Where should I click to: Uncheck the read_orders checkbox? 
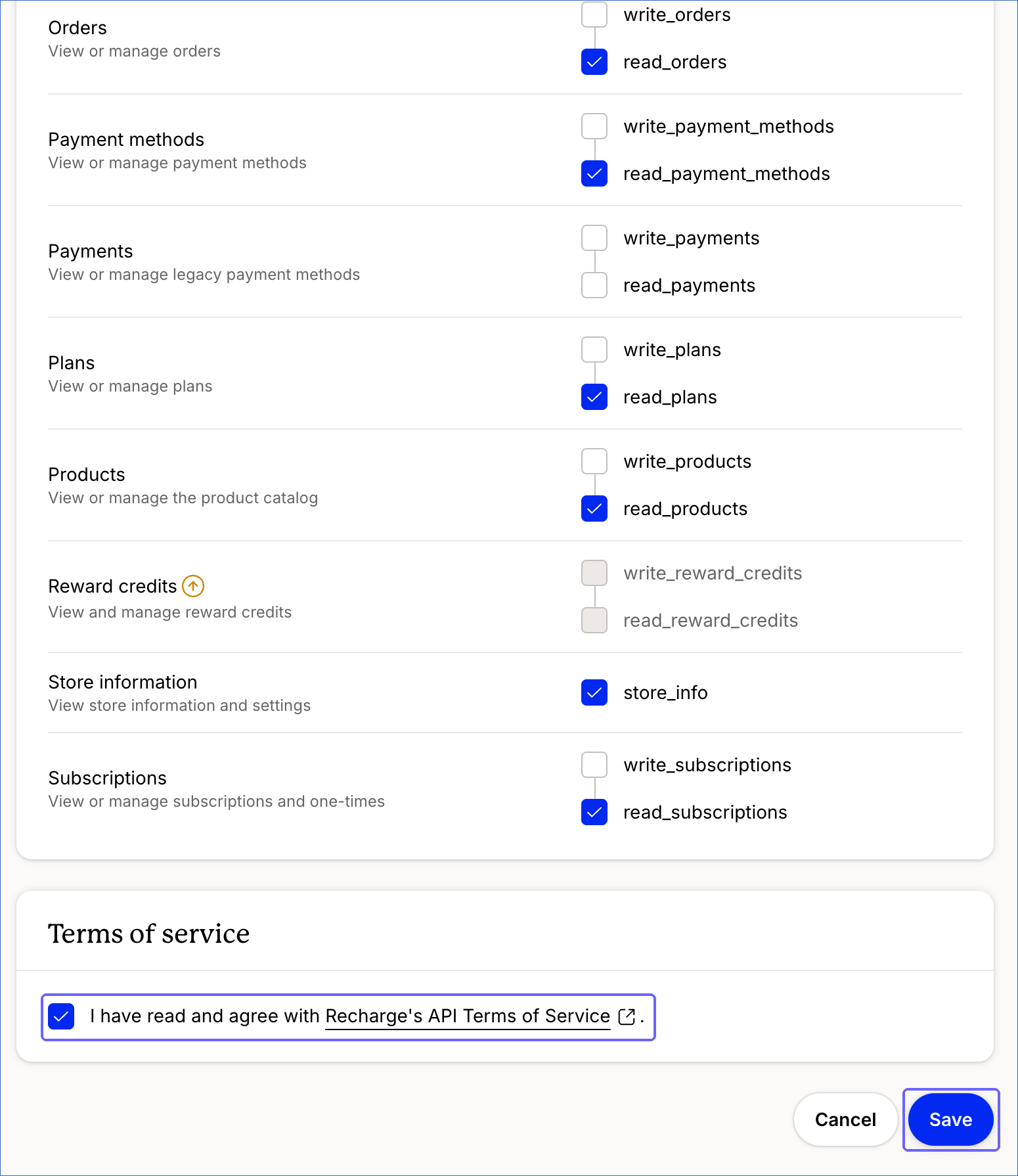594,62
